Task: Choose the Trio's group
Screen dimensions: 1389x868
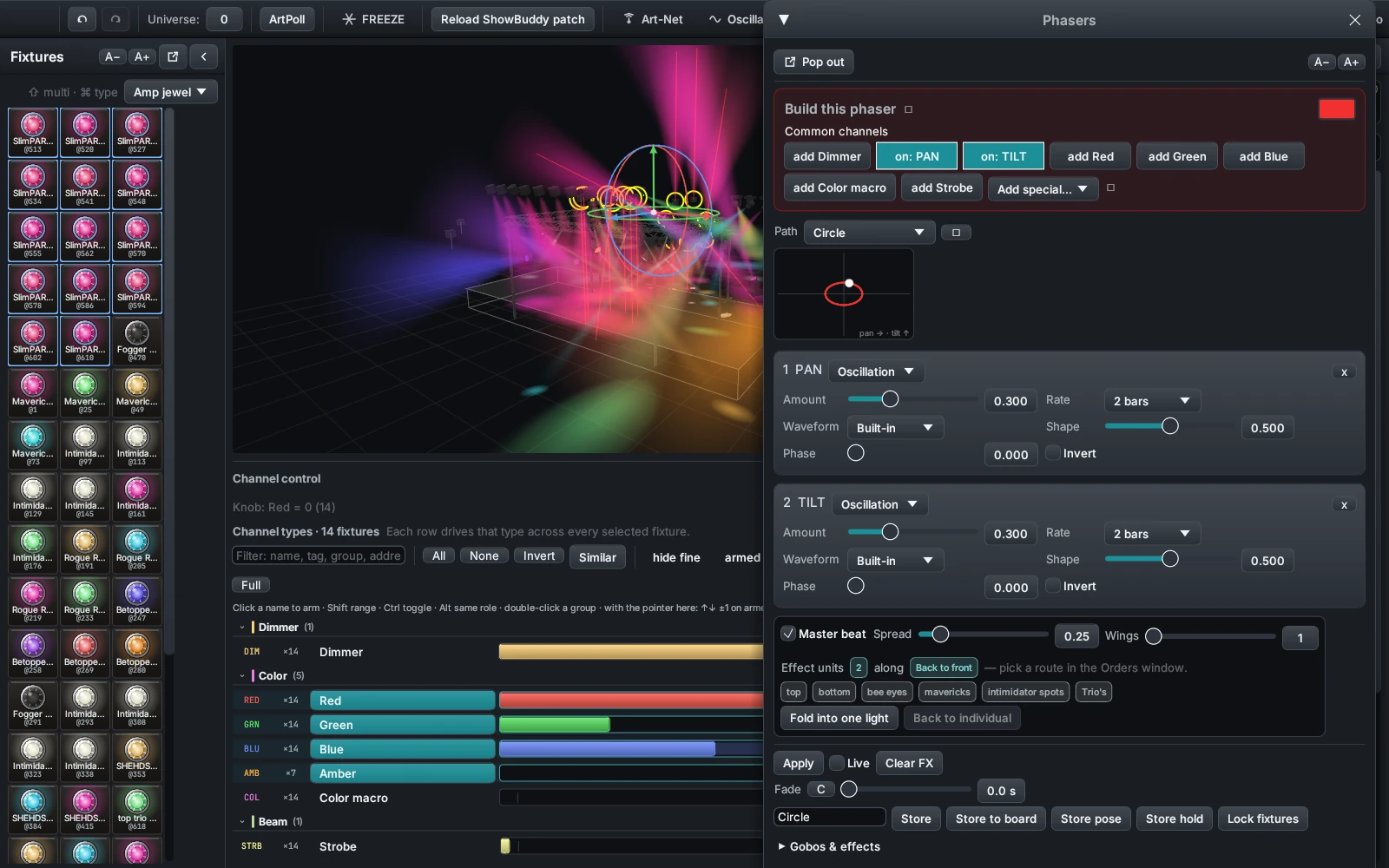Action: point(1094,692)
